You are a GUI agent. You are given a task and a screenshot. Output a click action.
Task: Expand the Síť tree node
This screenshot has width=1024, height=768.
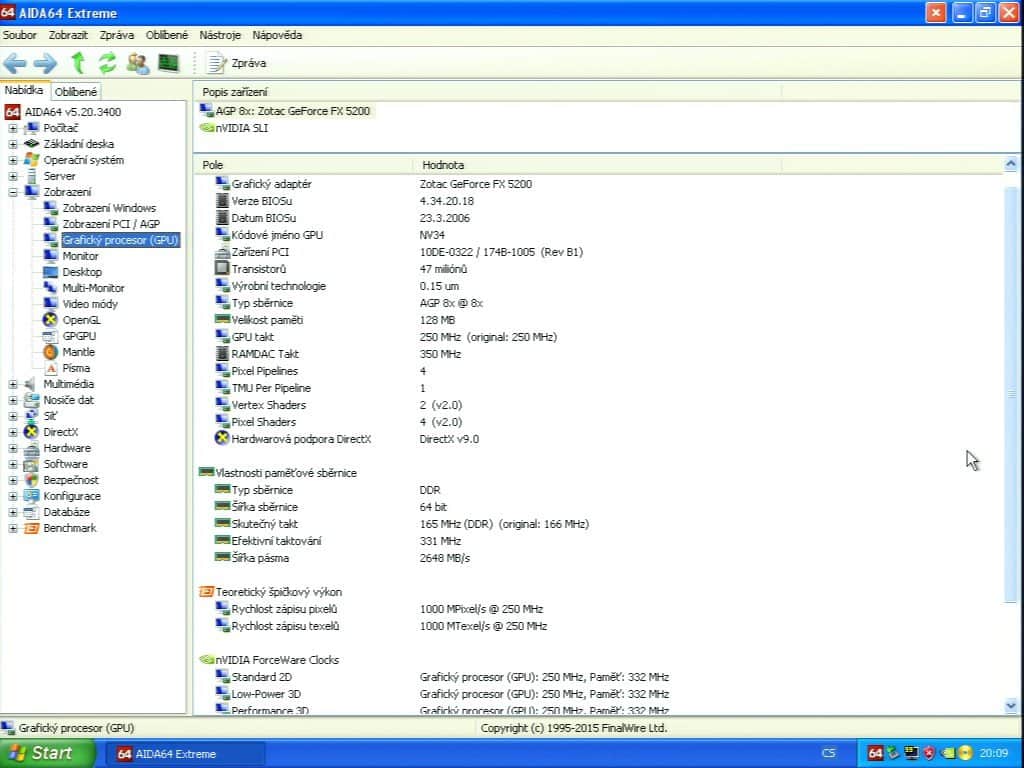[x=12, y=416]
